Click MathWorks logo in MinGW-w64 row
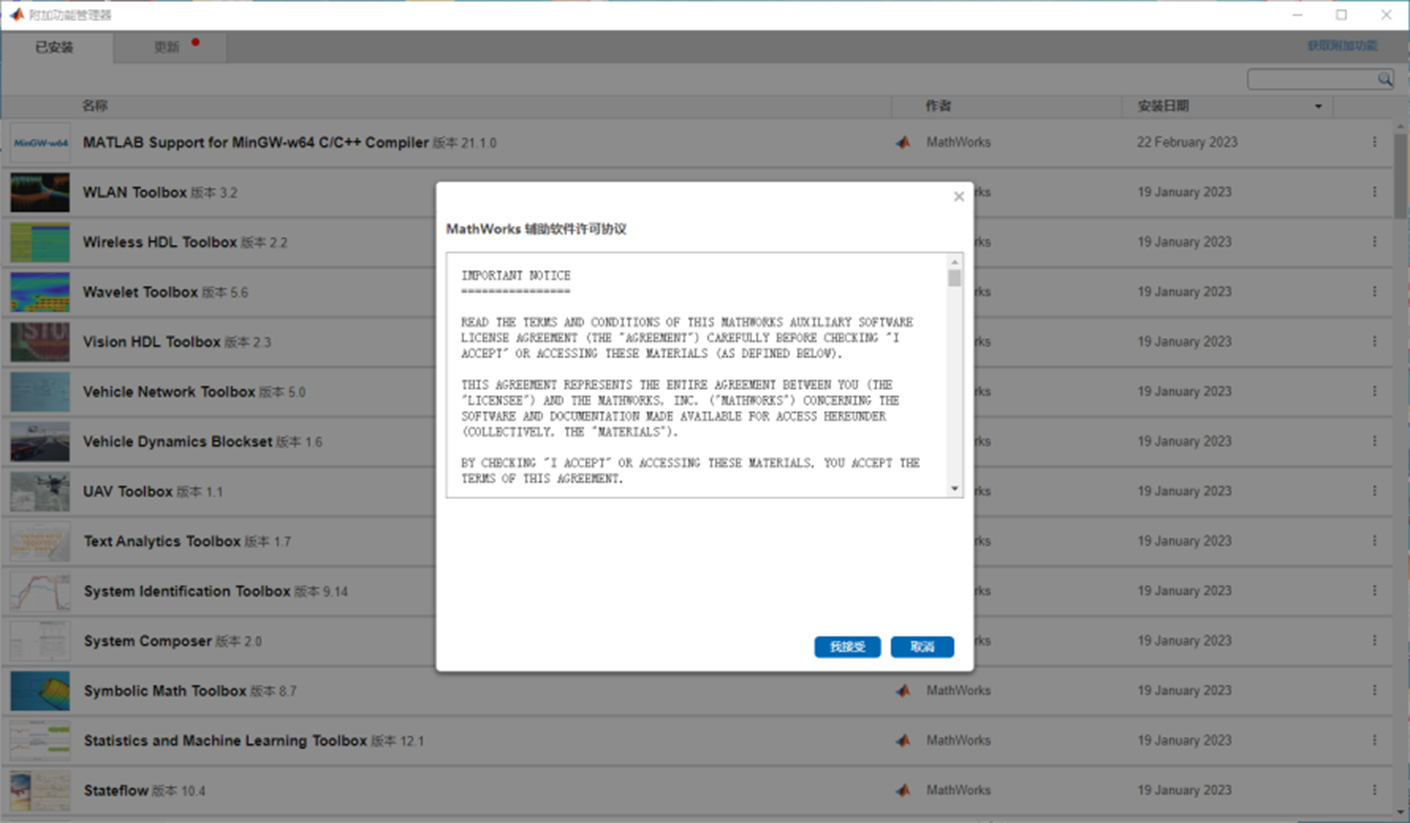Viewport: 1410px width, 823px height. point(903,142)
